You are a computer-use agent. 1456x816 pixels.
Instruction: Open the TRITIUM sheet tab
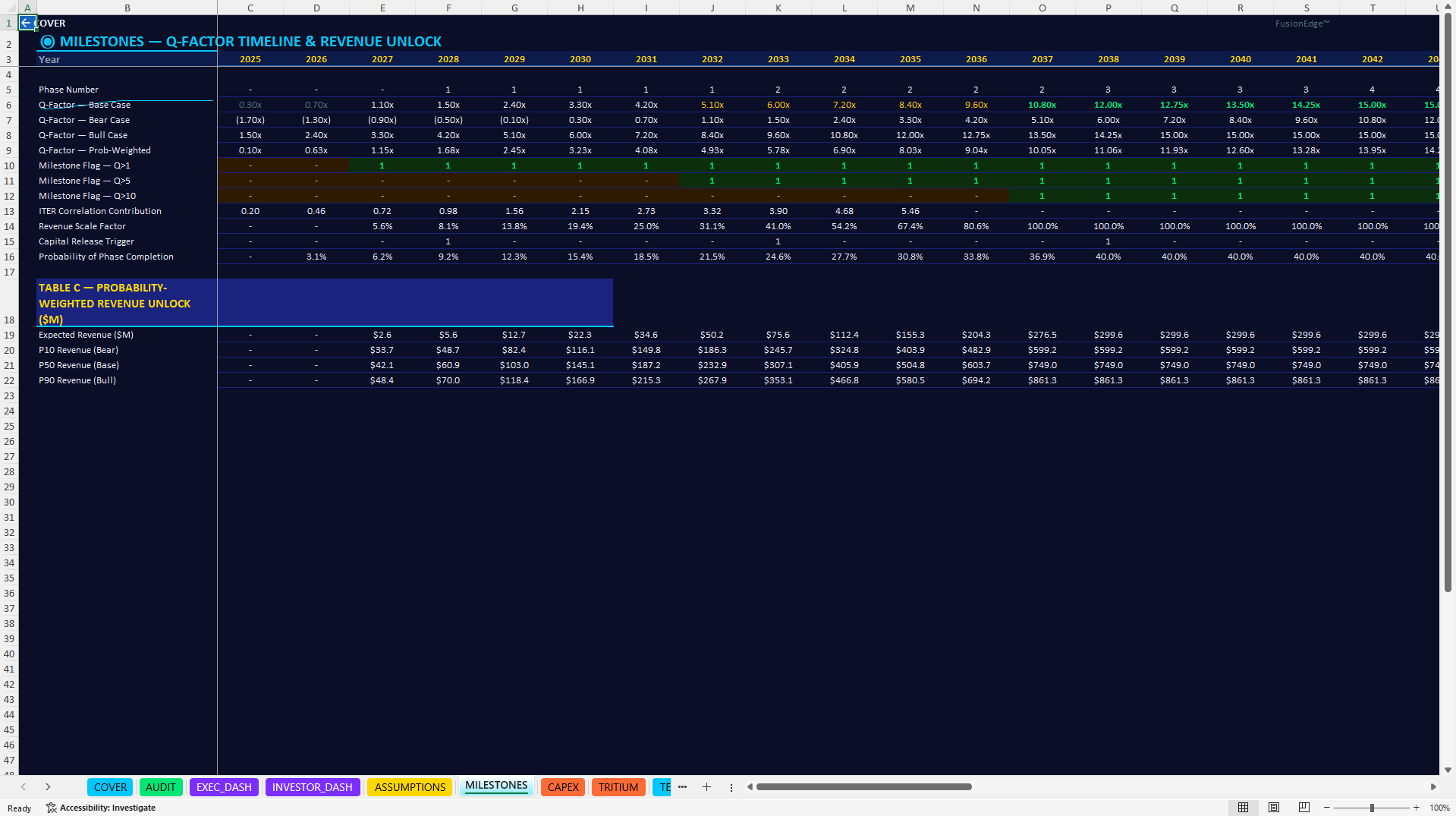(x=618, y=787)
